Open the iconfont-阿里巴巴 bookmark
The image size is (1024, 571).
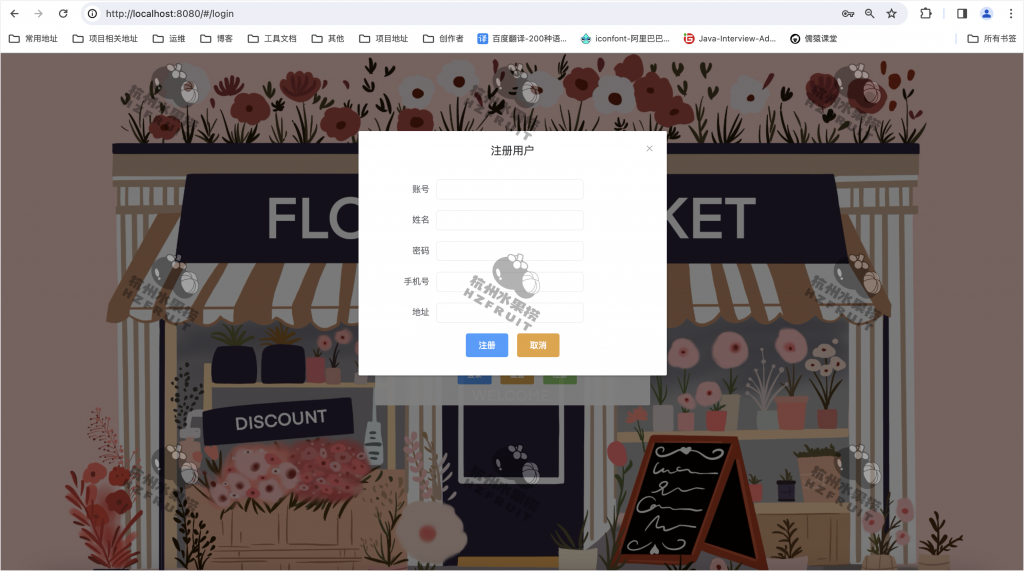pyautogui.click(x=625, y=39)
